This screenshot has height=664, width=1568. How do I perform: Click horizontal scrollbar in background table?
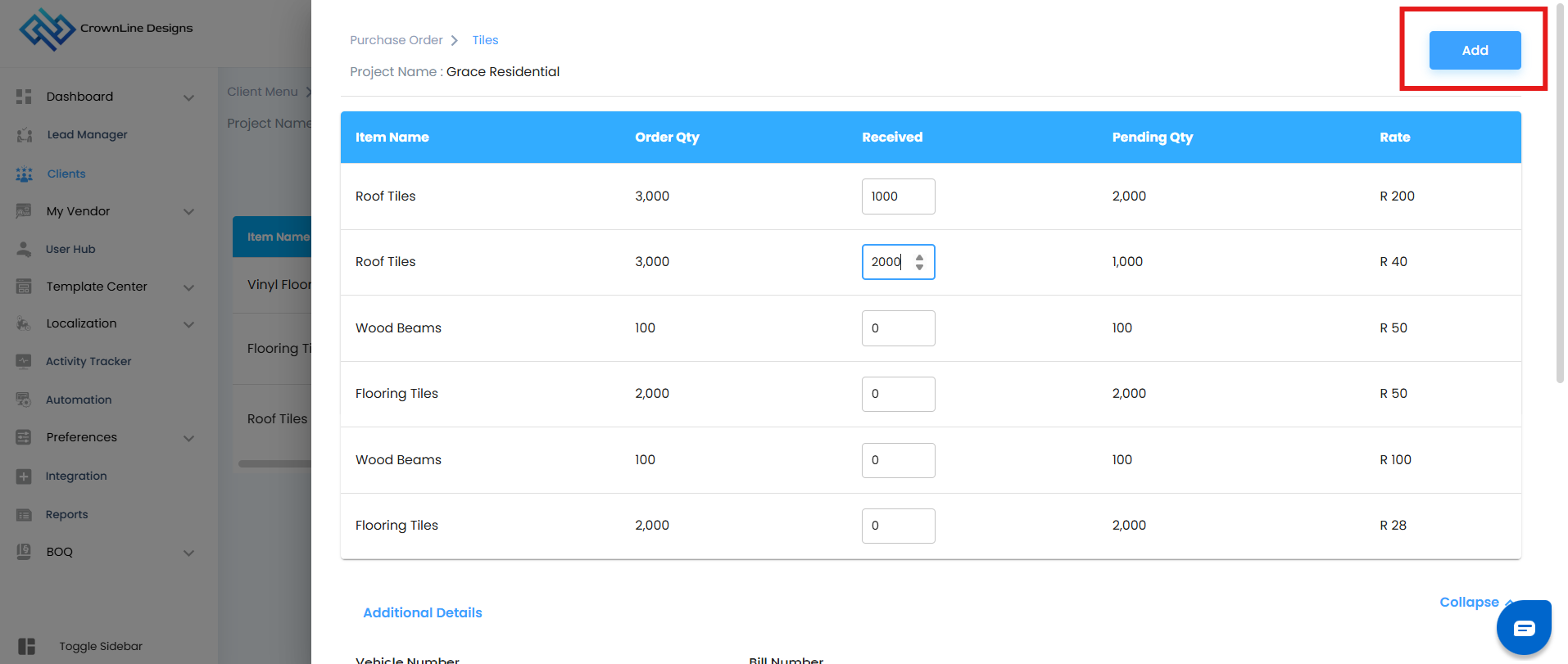click(274, 463)
